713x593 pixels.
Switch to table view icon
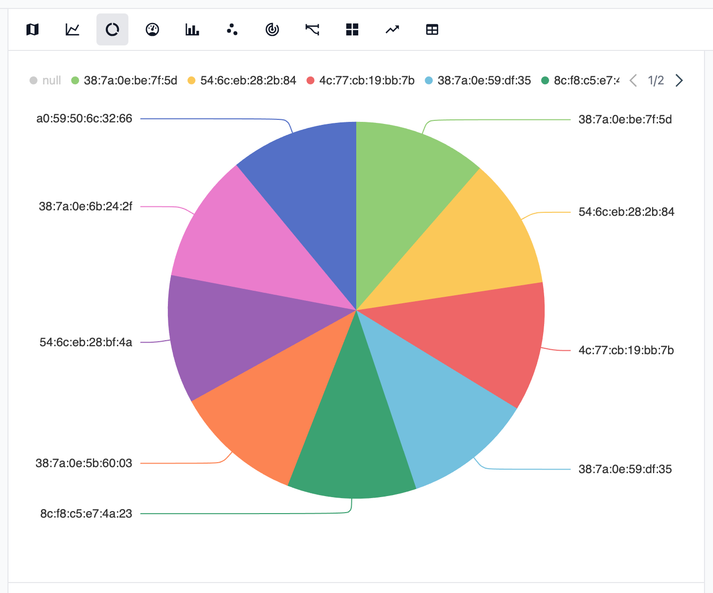coord(432,30)
